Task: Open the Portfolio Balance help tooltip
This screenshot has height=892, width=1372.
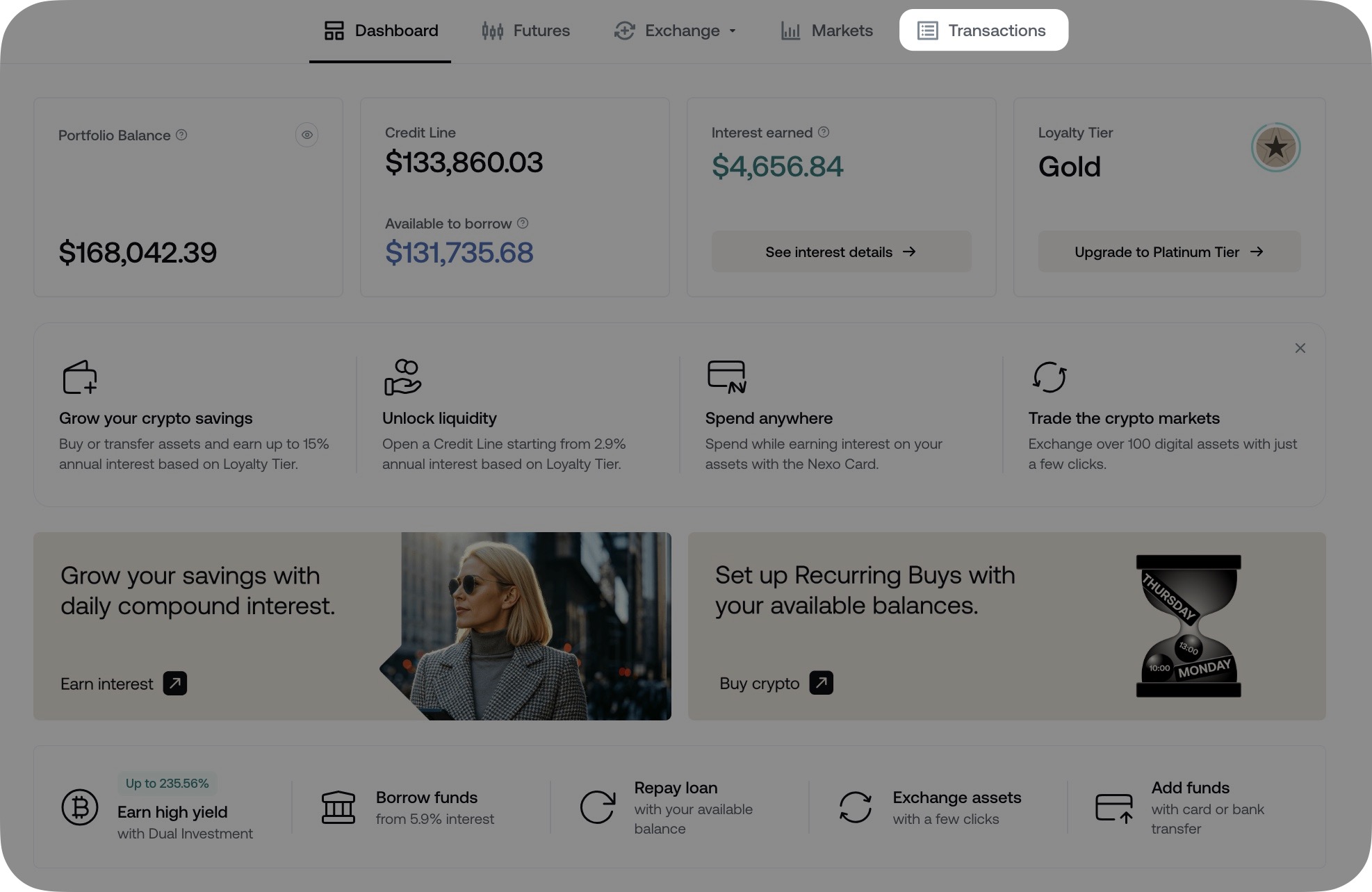Action: (x=181, y=135)
